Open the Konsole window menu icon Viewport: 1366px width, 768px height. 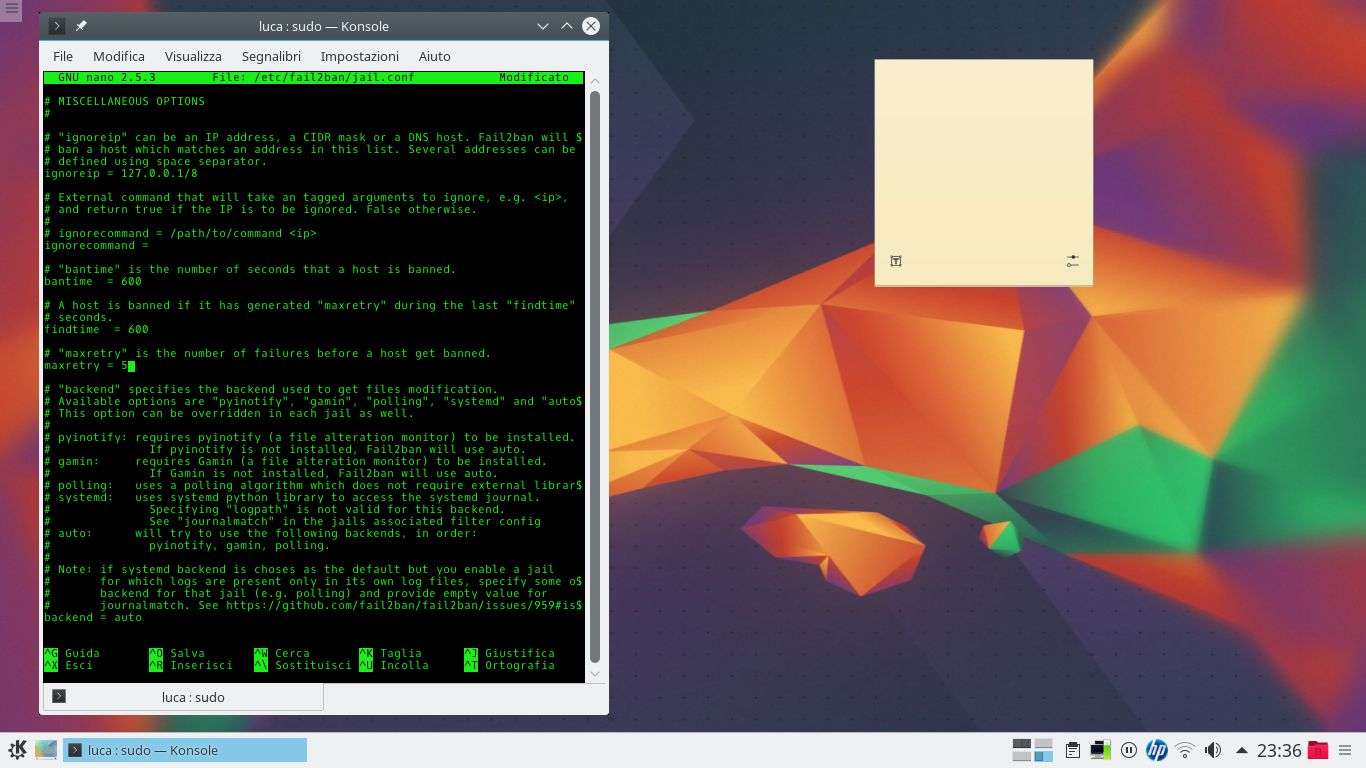click(57, 26)
